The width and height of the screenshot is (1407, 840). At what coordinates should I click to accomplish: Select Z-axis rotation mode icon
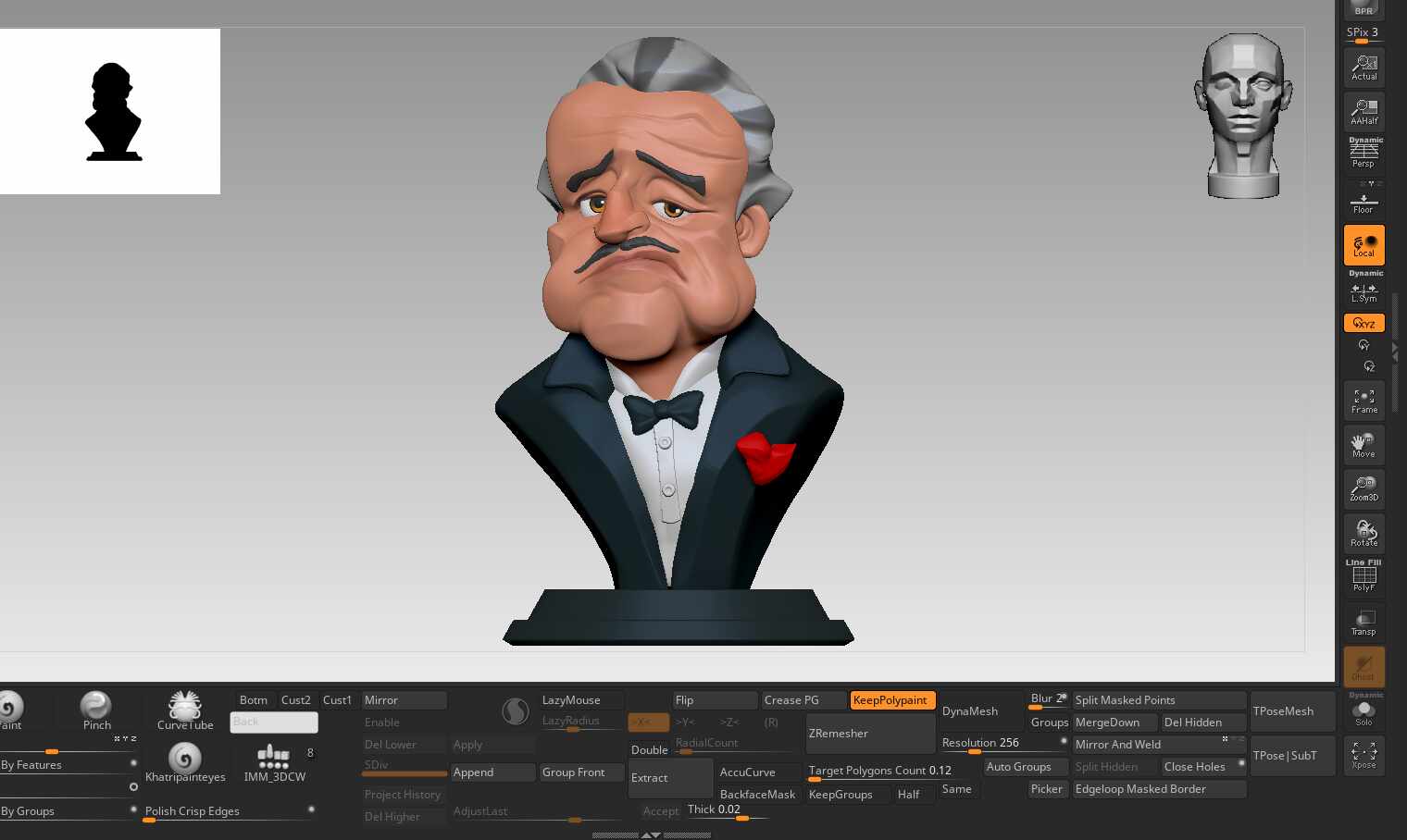pos(1369,365)
